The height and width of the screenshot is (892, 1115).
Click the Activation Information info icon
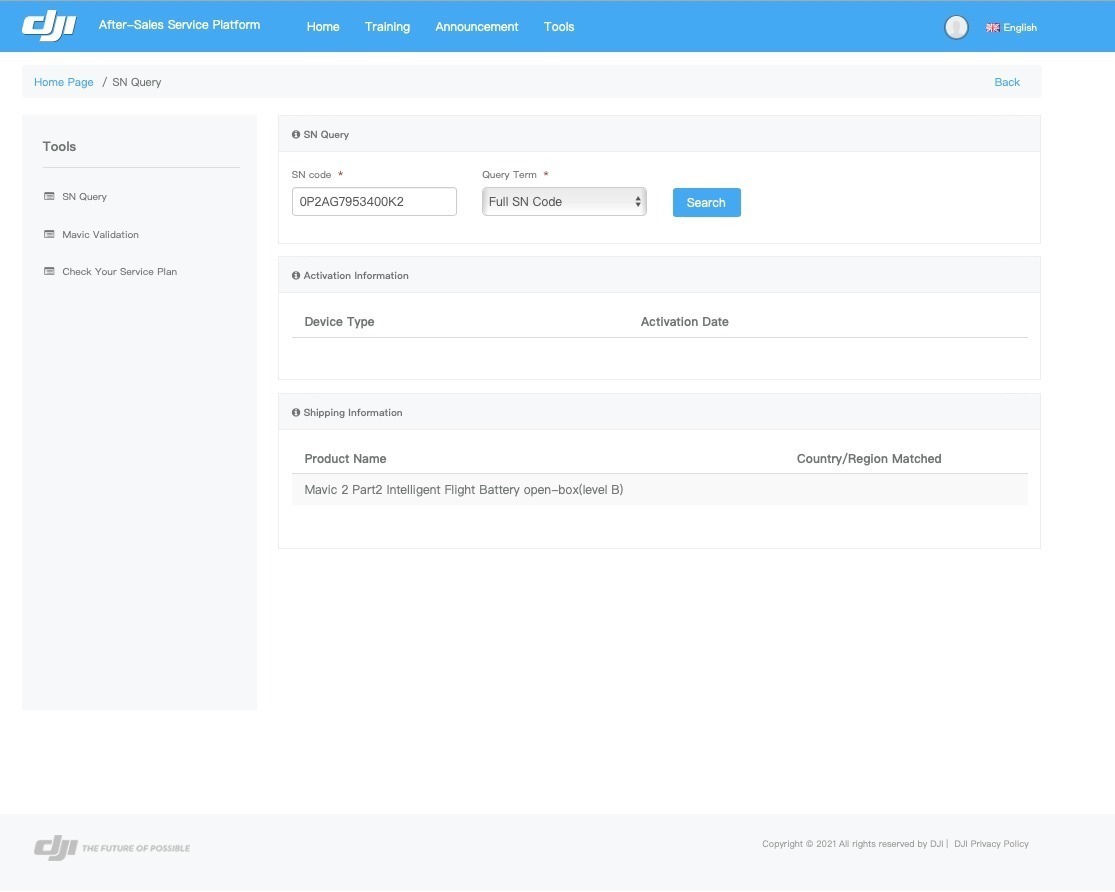[296, 275]
